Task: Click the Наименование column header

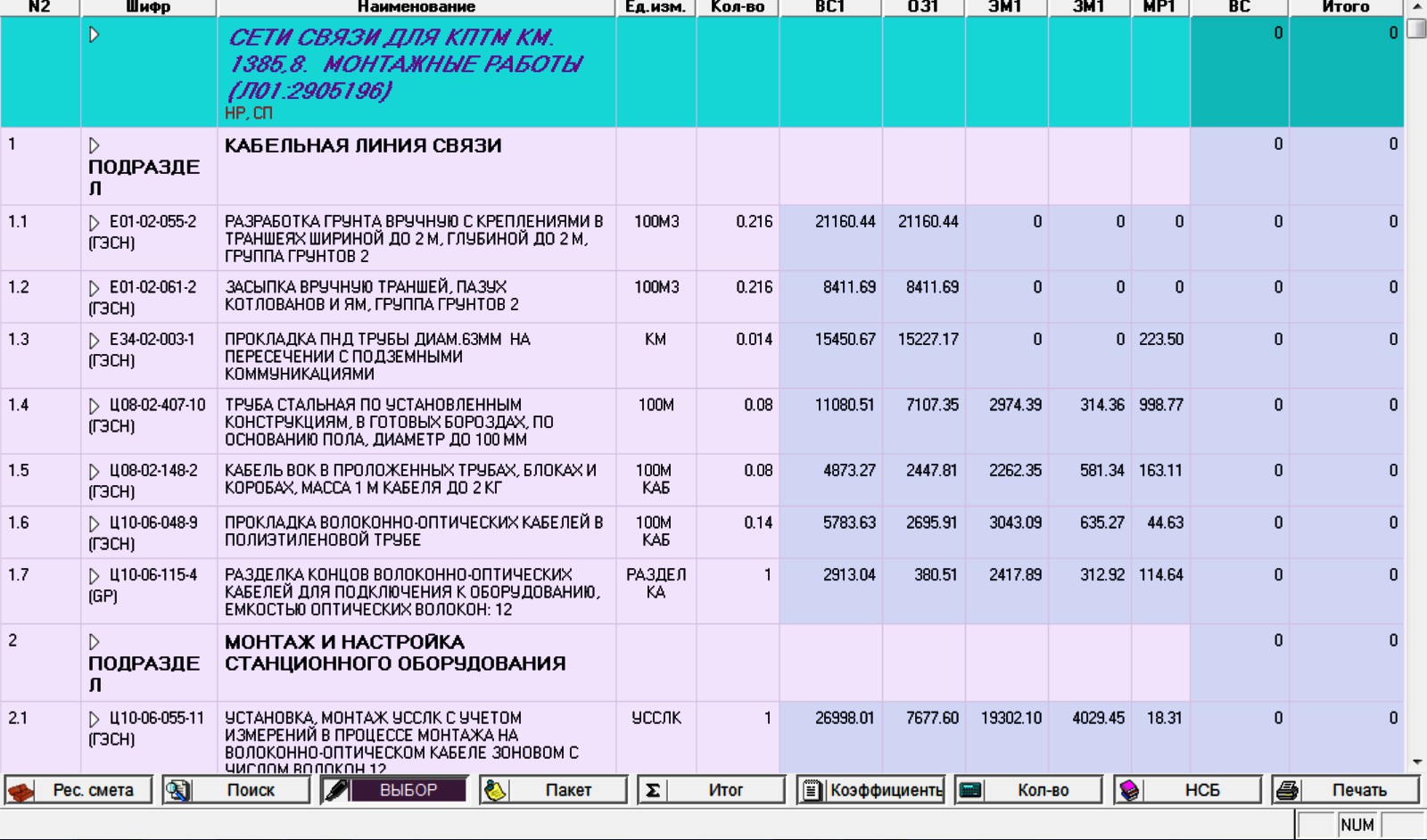Action: (417, 7)
